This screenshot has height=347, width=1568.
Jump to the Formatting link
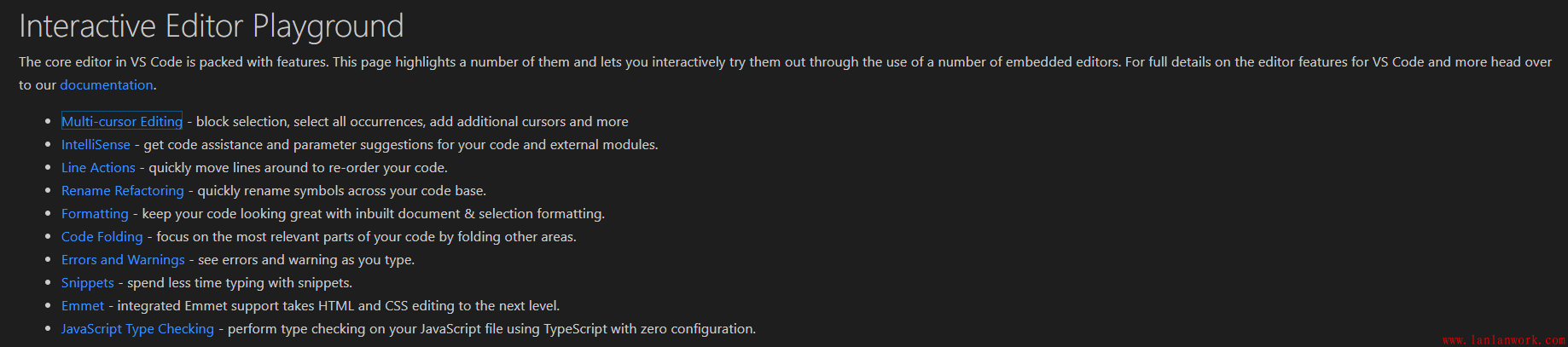(95, 214)
